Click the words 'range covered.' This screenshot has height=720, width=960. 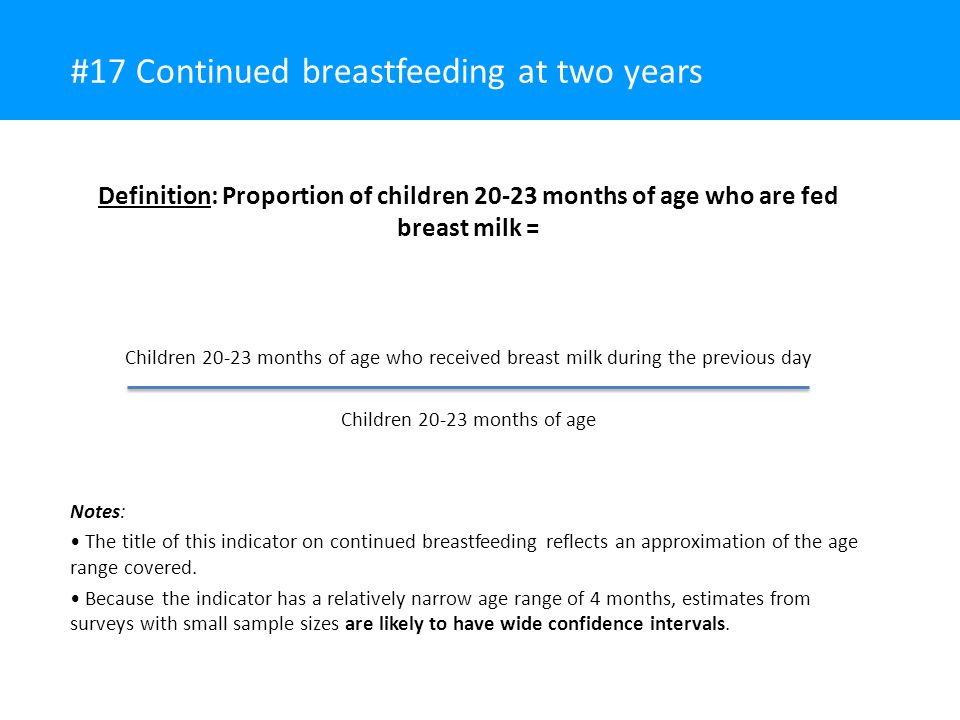(x=133, y=568)
